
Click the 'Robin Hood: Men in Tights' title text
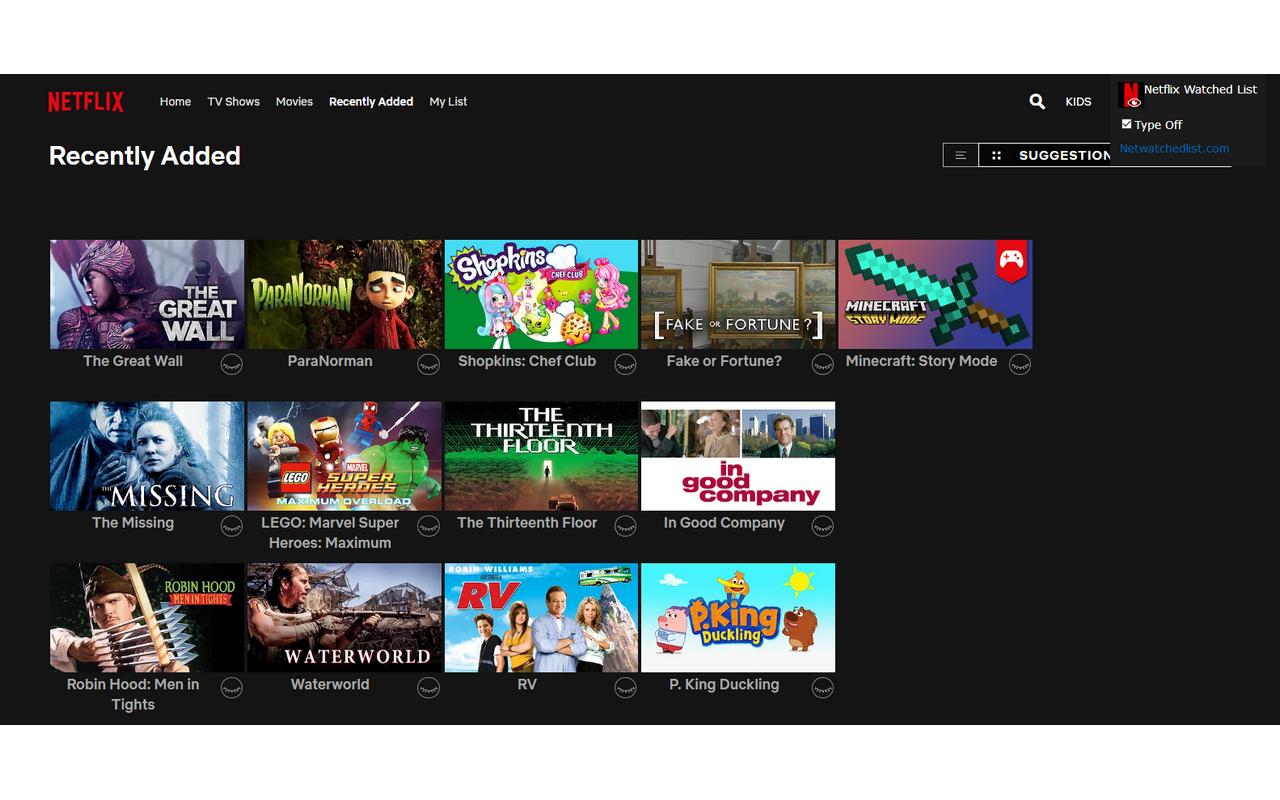point(133,695)
